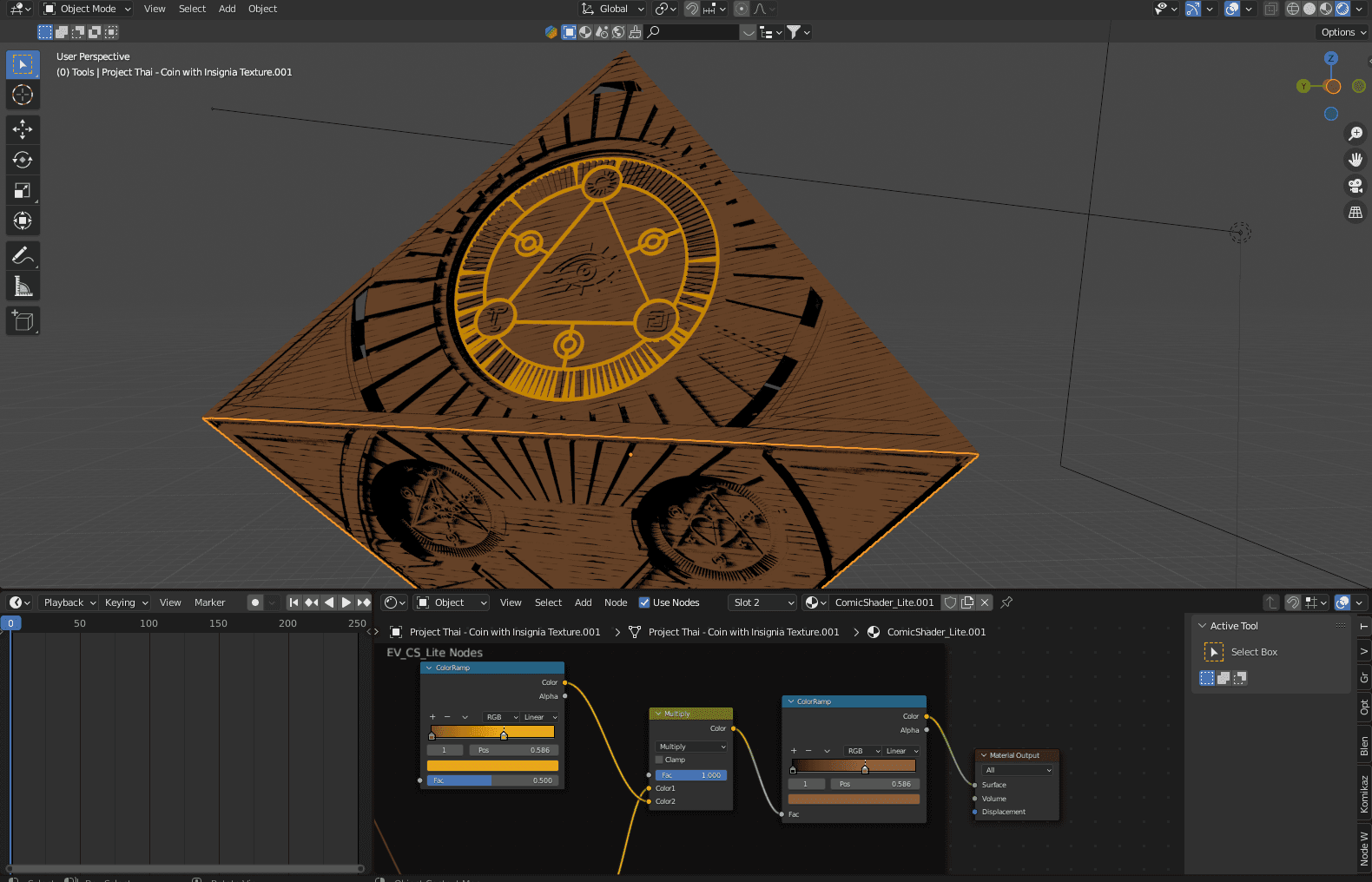
Task: Switch to material preview shading
Action: tap(1326, 9)
